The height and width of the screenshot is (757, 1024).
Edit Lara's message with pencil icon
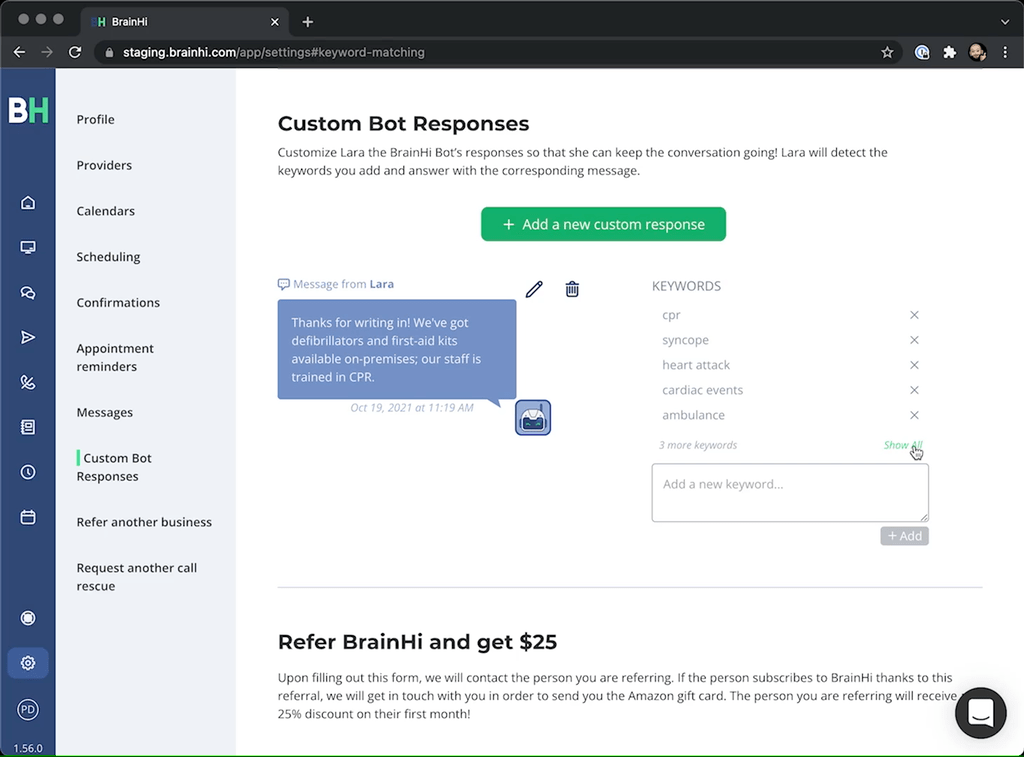click(534, 289)
